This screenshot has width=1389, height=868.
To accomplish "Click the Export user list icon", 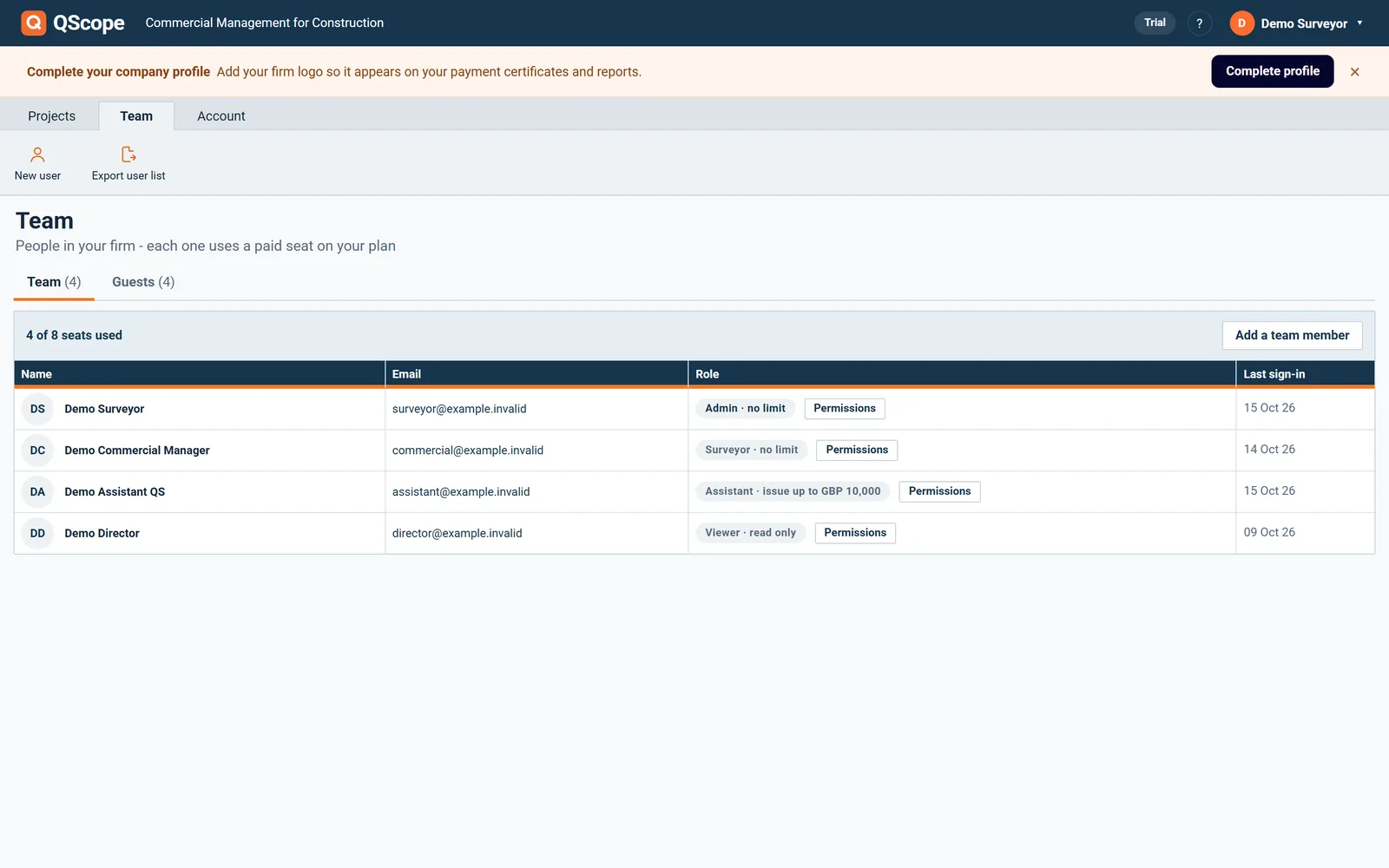I will 128,155.
